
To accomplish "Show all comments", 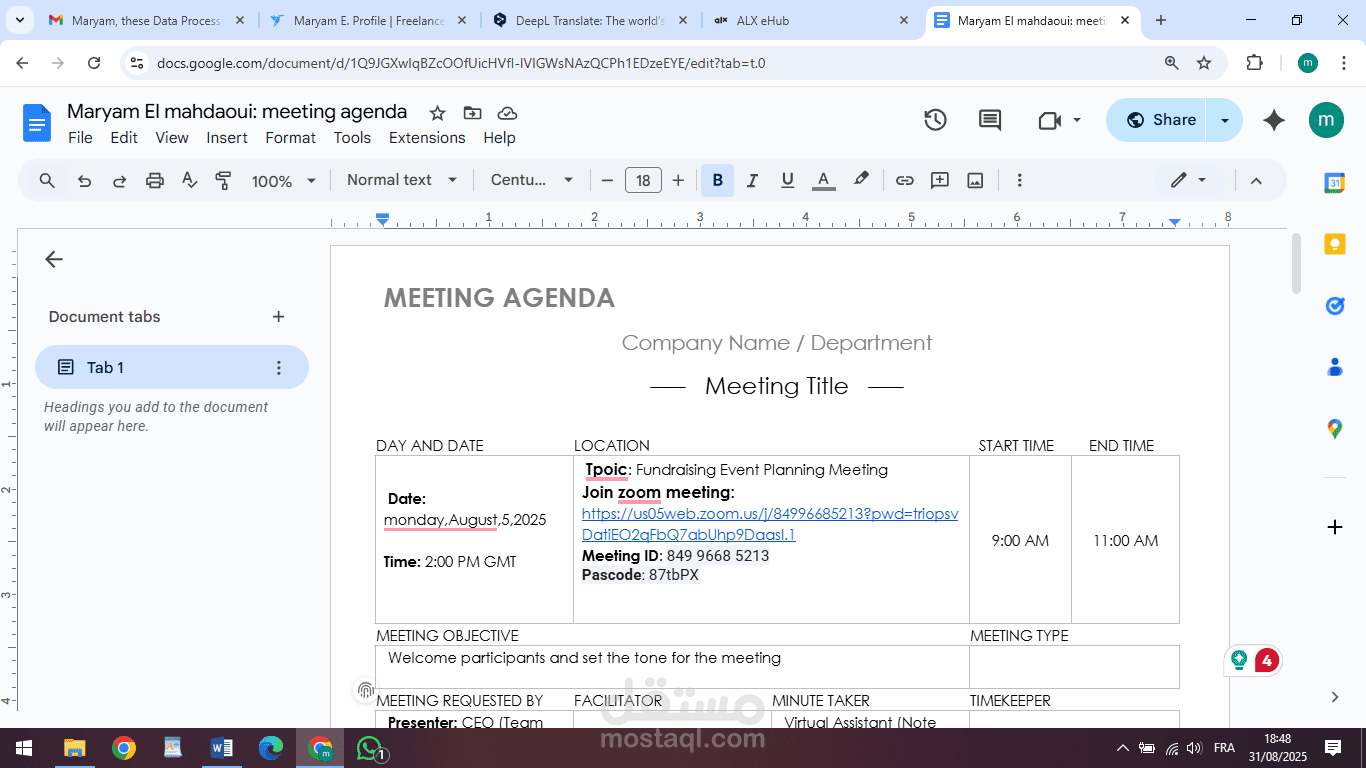I will (x=990, y=120).
